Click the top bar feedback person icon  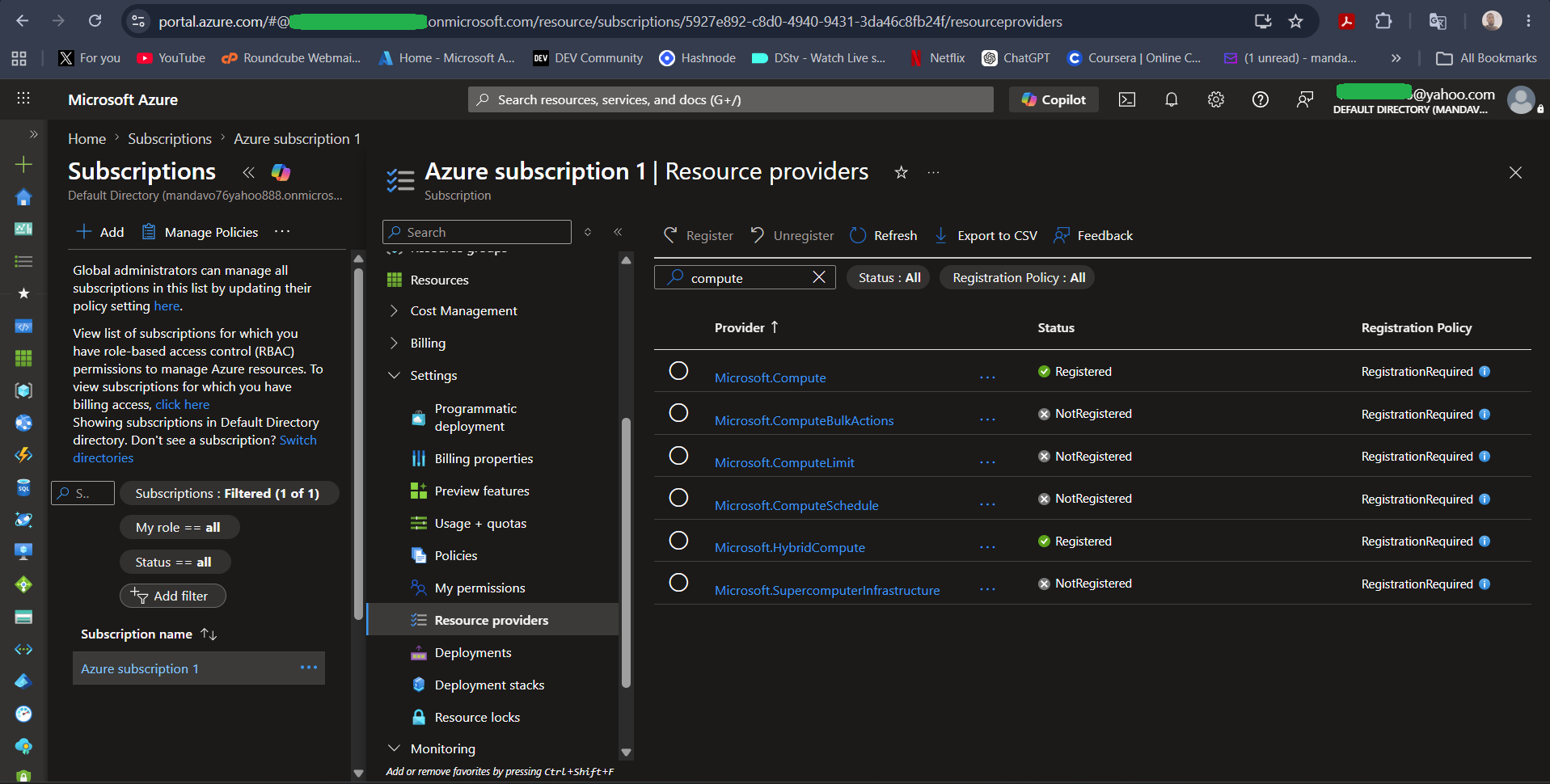[1304, 99]
